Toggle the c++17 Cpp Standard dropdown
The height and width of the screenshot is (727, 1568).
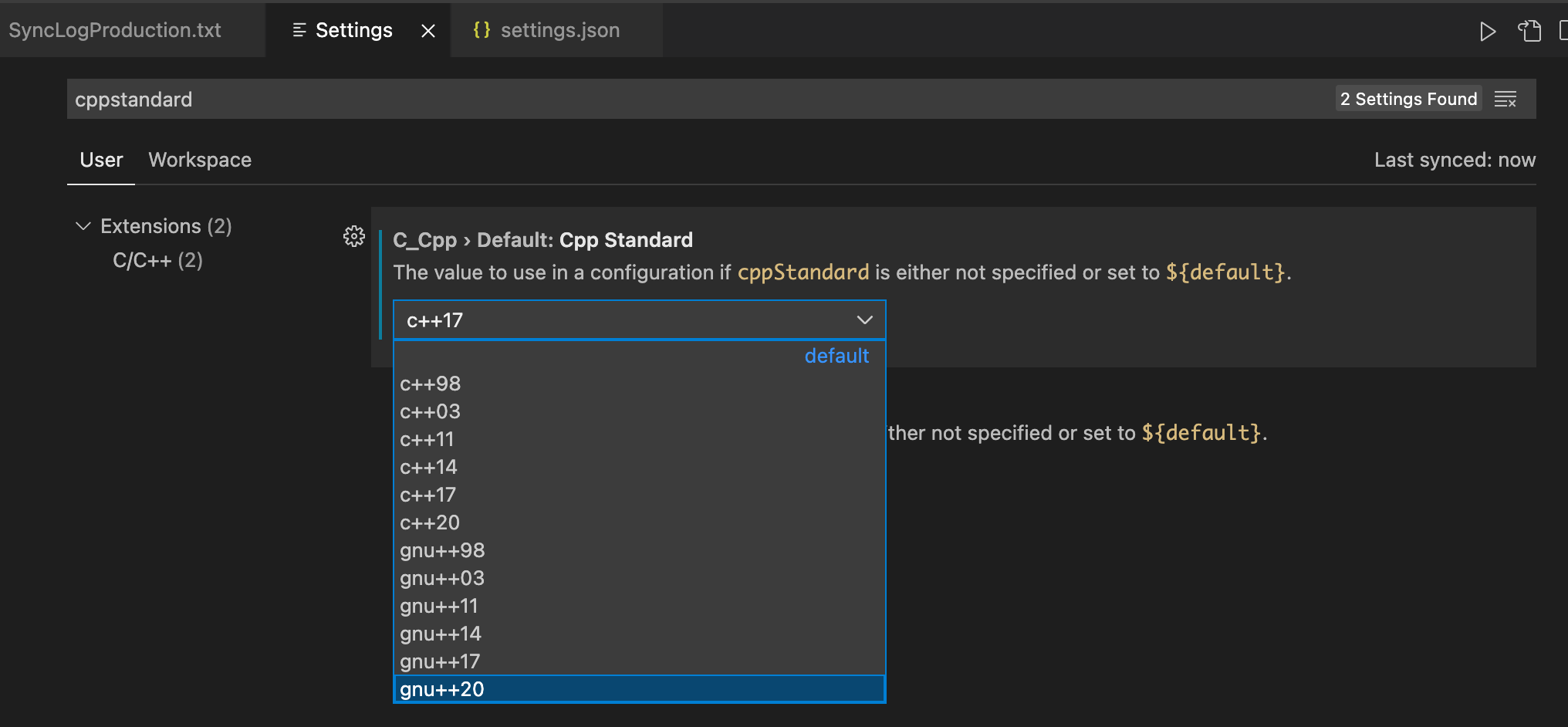point(640,320)
